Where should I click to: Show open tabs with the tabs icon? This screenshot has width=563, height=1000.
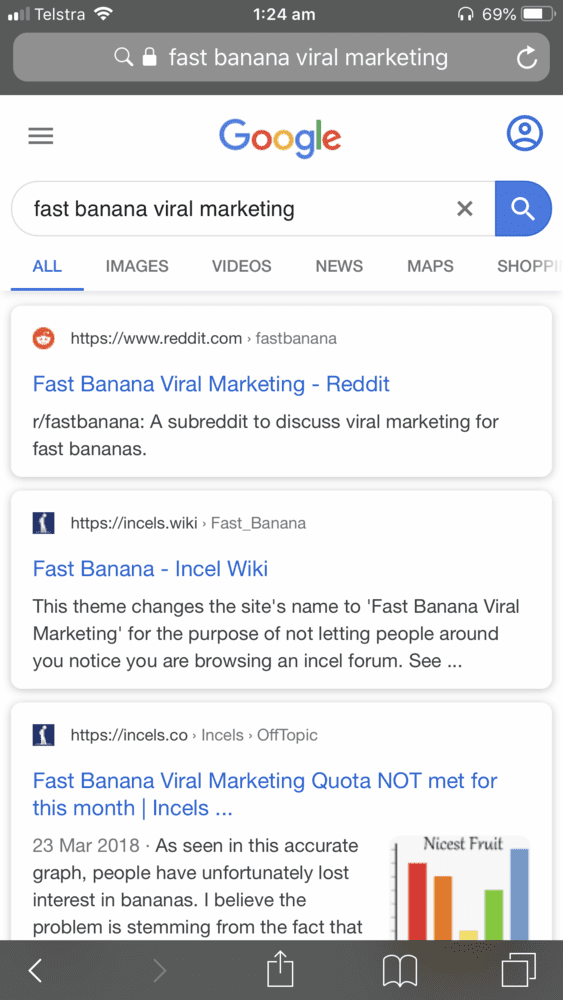(x=518, y=970)
